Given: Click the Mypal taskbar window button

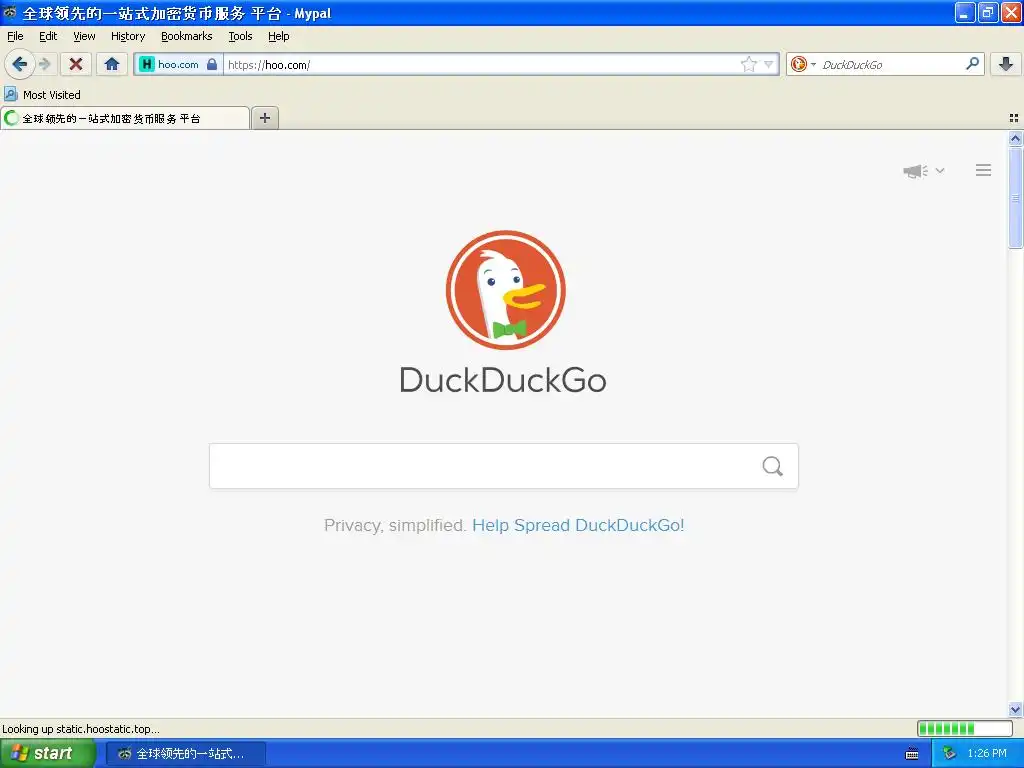Looking at the screenshot, I should click(185, 754).
